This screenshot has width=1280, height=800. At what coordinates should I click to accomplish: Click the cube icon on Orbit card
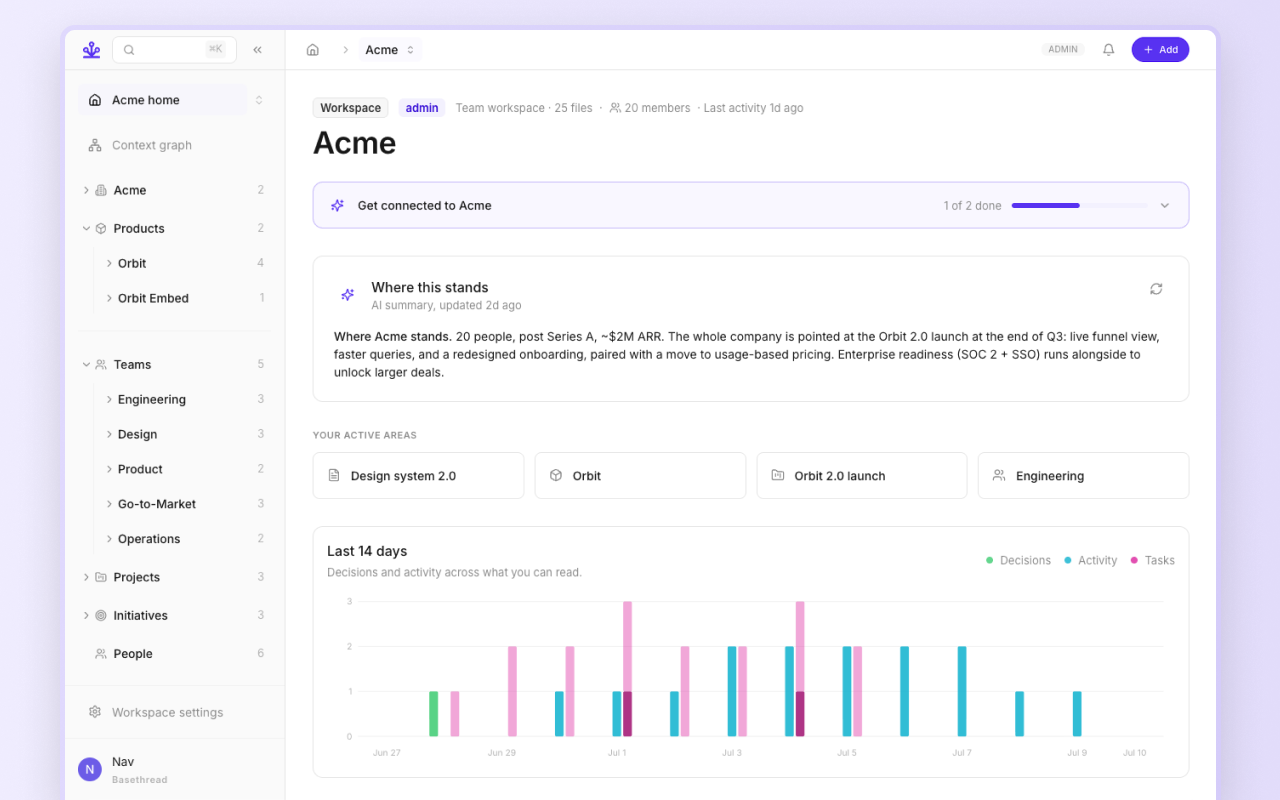pos(556,476)
